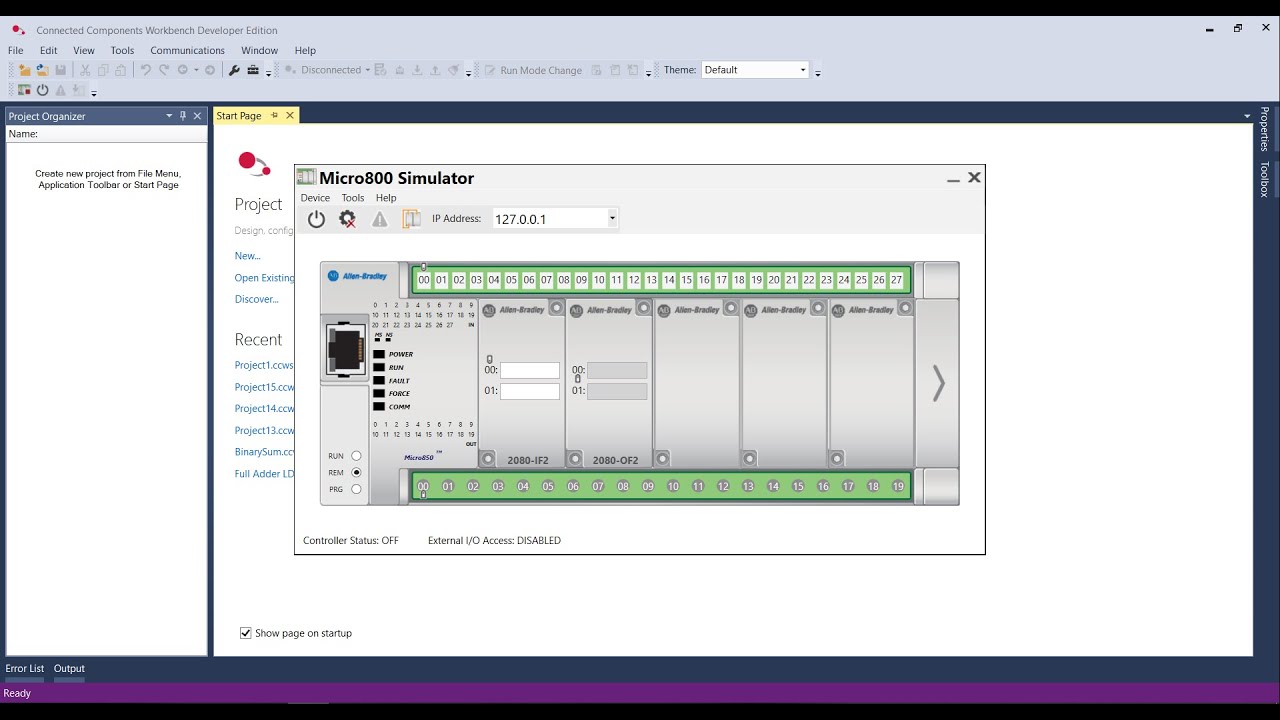1280x720 pixels.
Task: Click the open project folder icon
Action: (x=42, y=70)
